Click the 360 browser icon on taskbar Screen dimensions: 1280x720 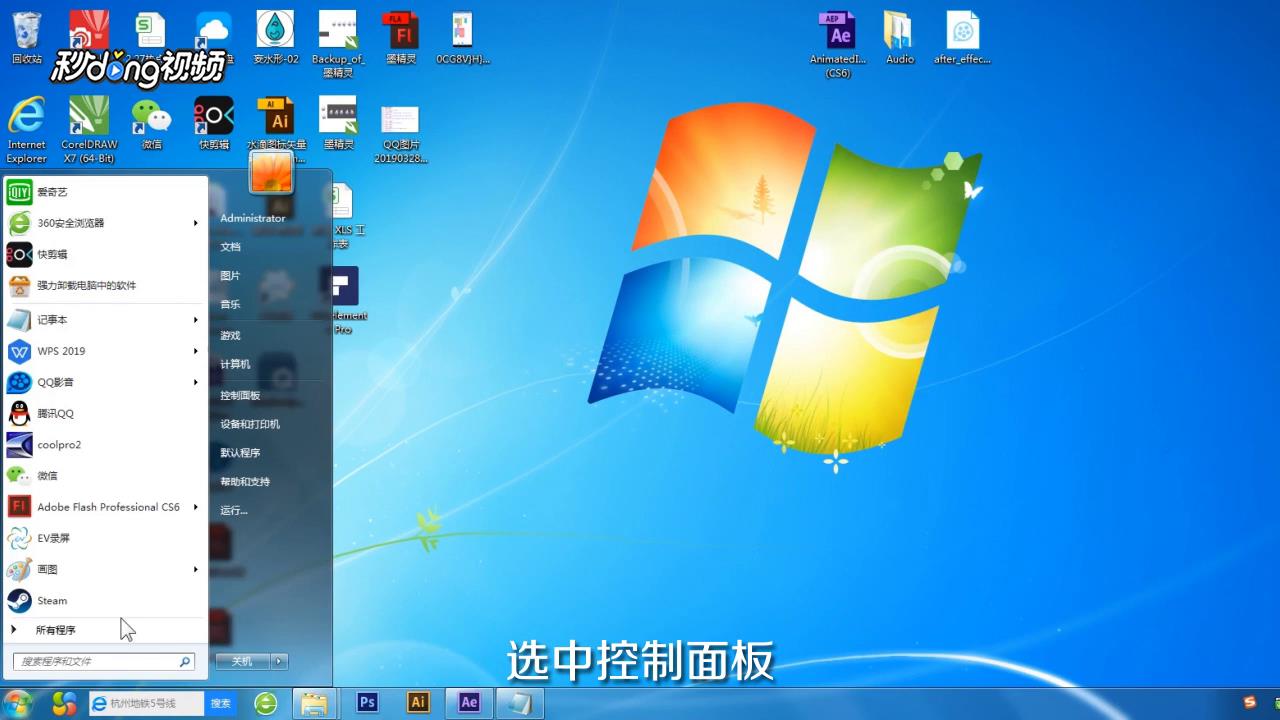266,703
